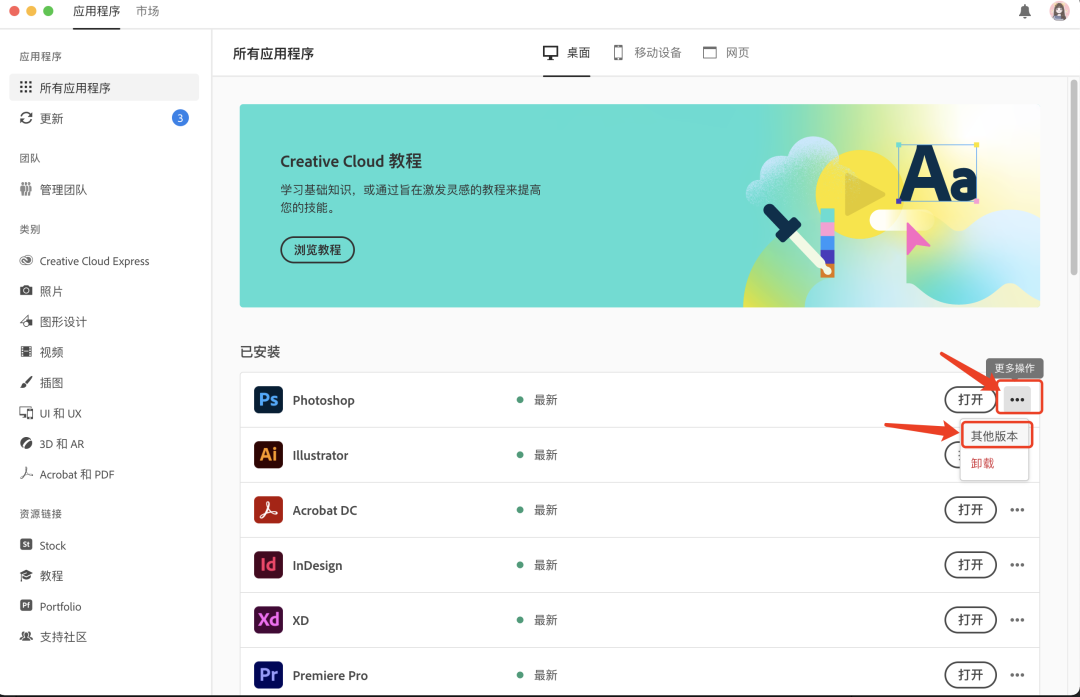Select the 视频 category icon in sidebar
Viewport: 1080px width, 697px height.
(24, 351)
